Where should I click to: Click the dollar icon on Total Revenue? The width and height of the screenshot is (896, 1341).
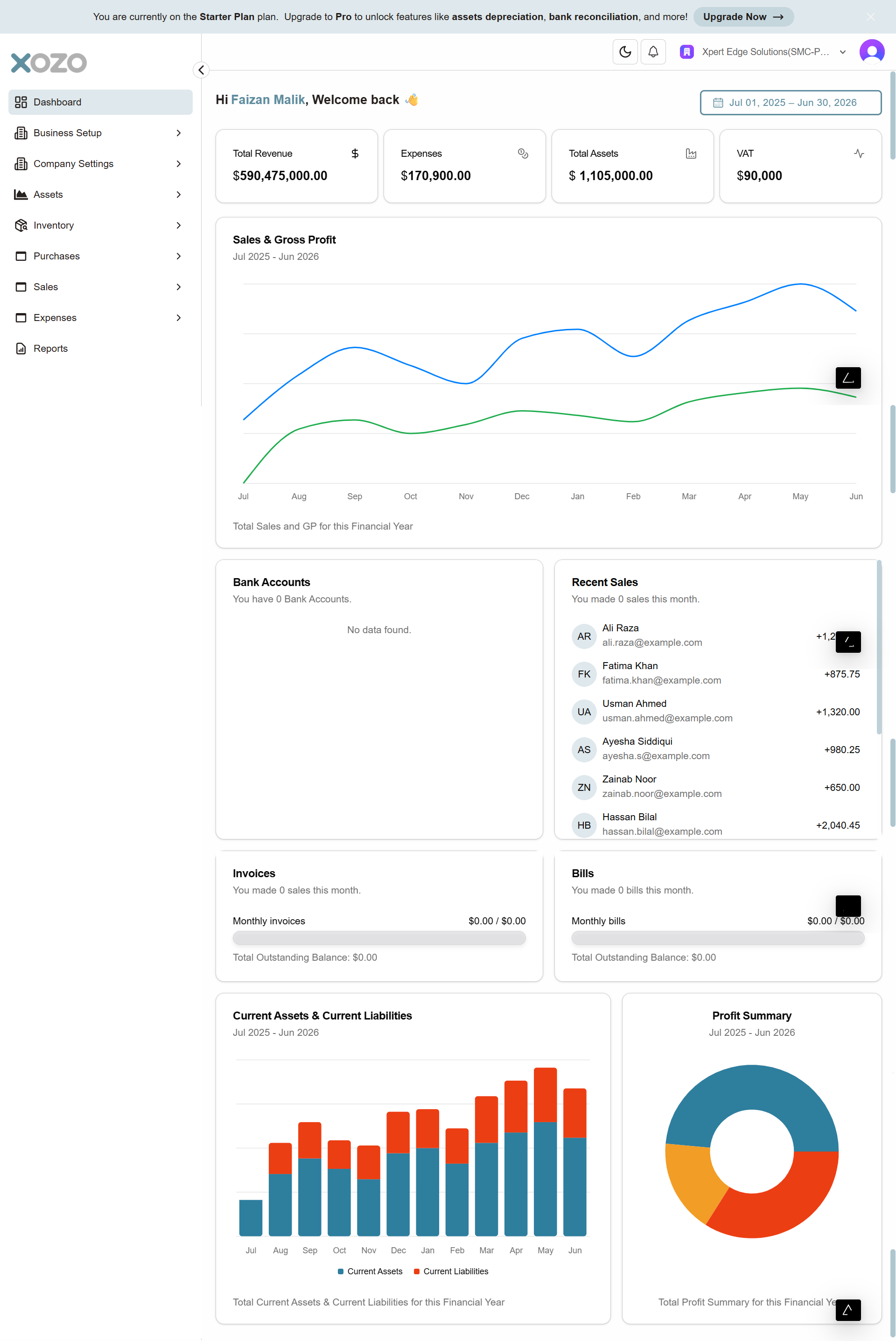pos(355,153)
